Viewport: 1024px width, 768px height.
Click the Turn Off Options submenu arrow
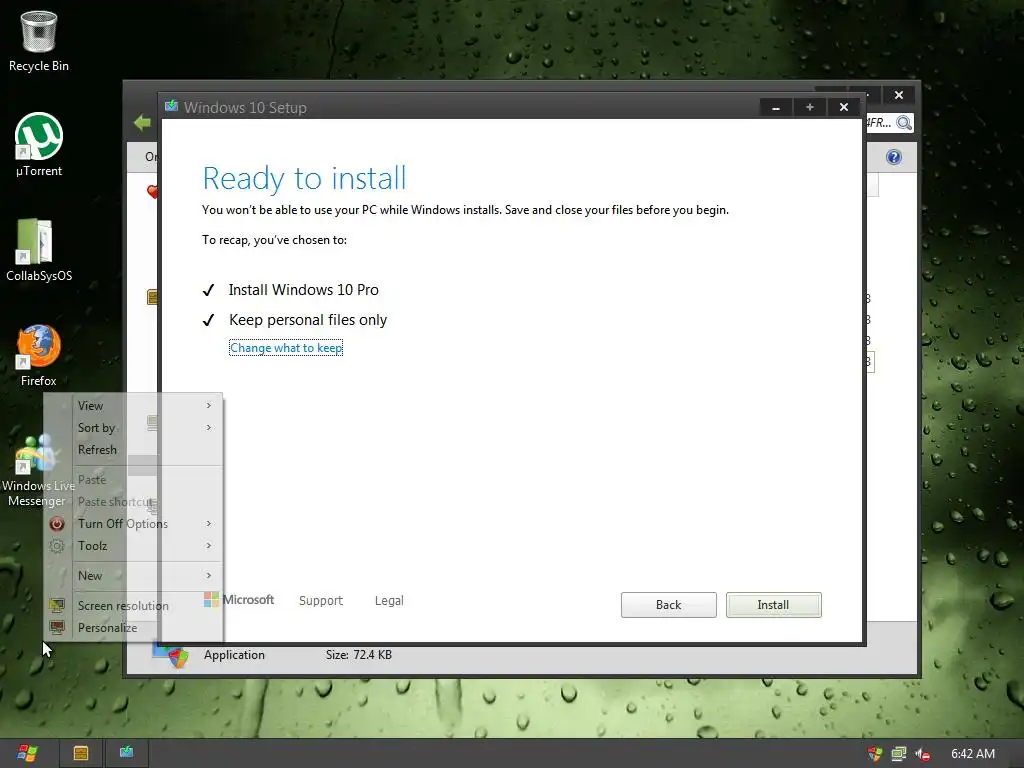click(209, 524)
